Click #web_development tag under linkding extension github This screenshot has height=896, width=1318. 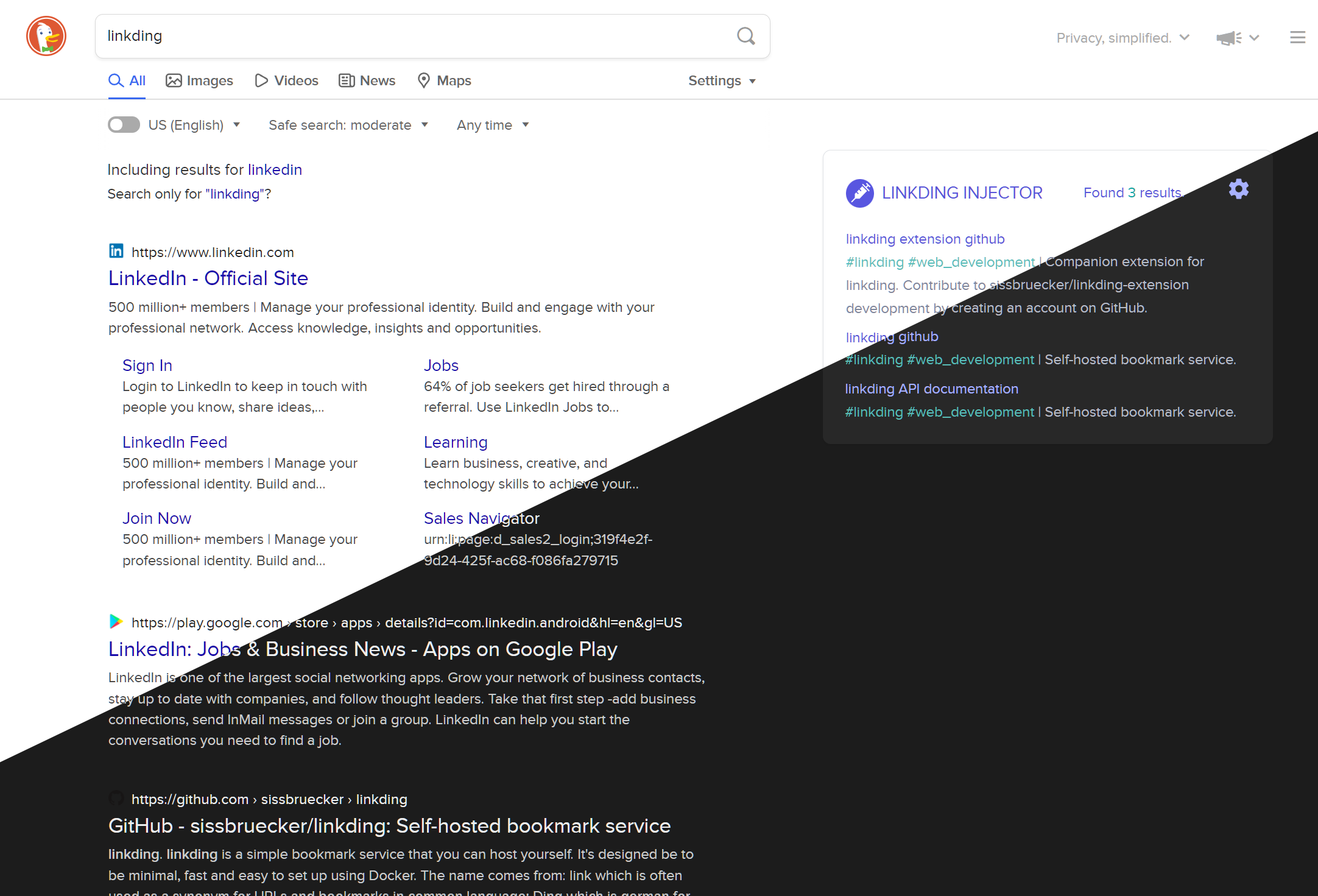pyautogui.click(x=971, y=262)
